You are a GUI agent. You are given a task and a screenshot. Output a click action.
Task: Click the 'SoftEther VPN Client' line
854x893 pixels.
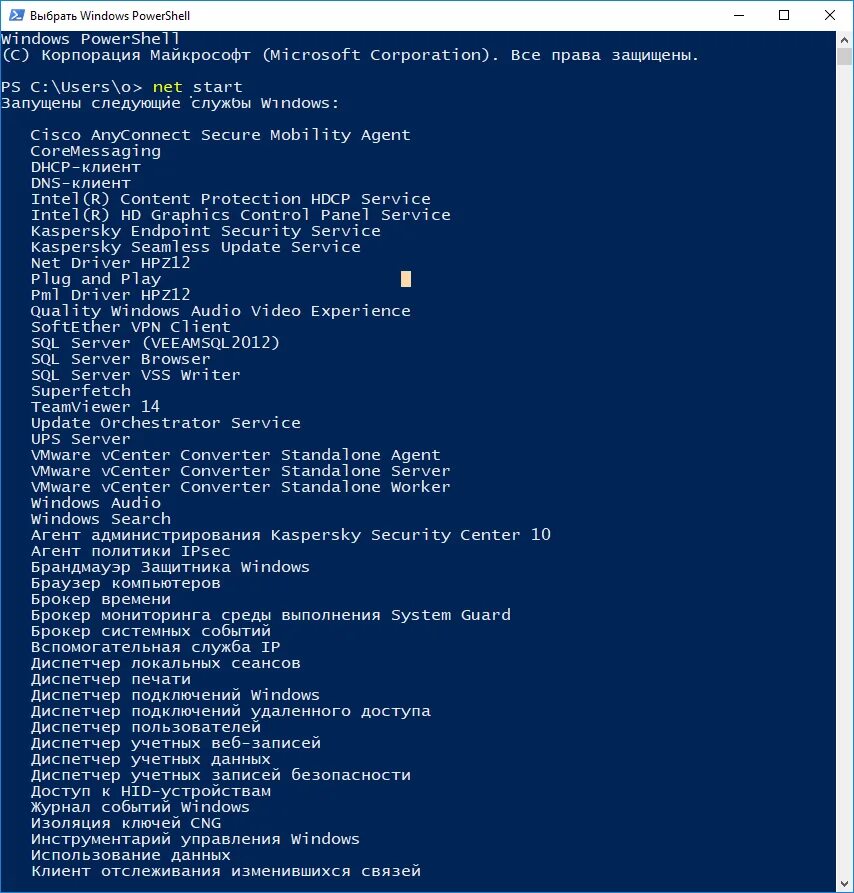130,327
